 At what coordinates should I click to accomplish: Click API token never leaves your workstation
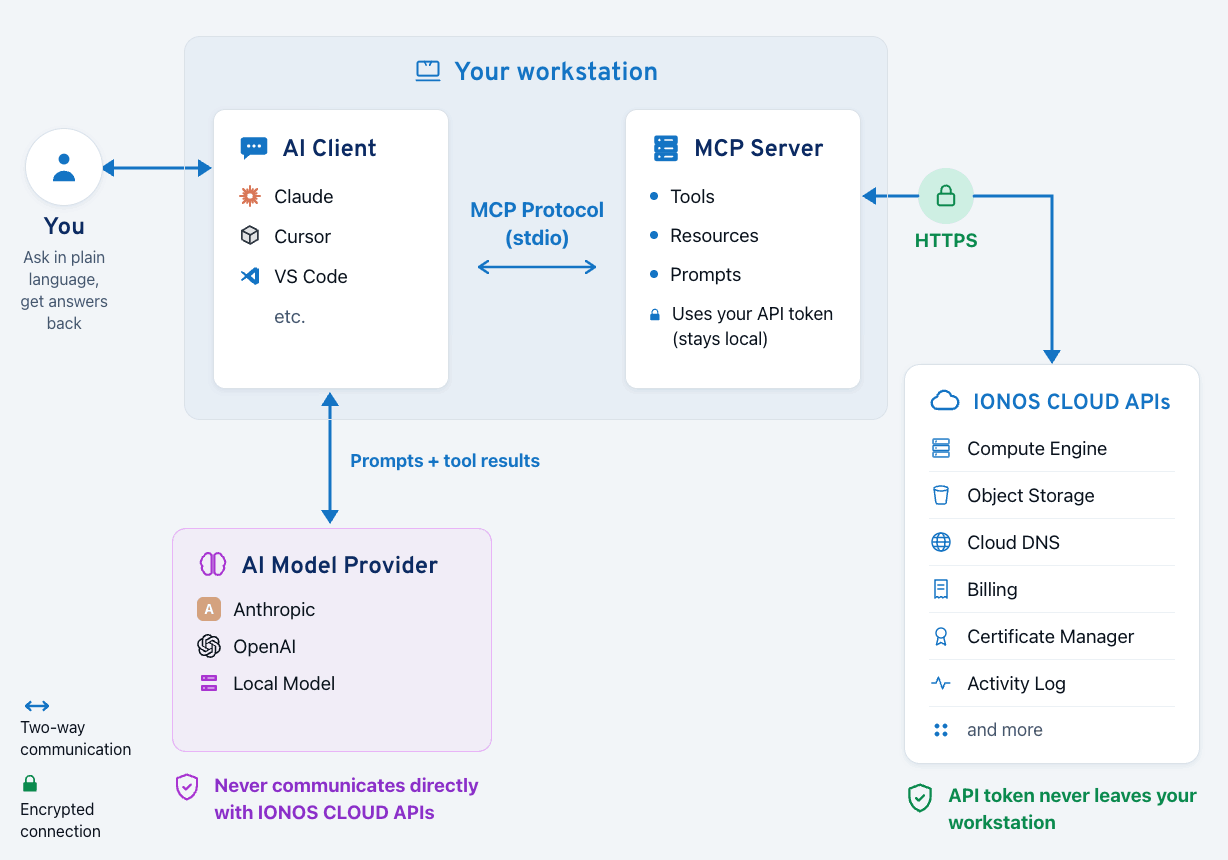coord(1072,809)
